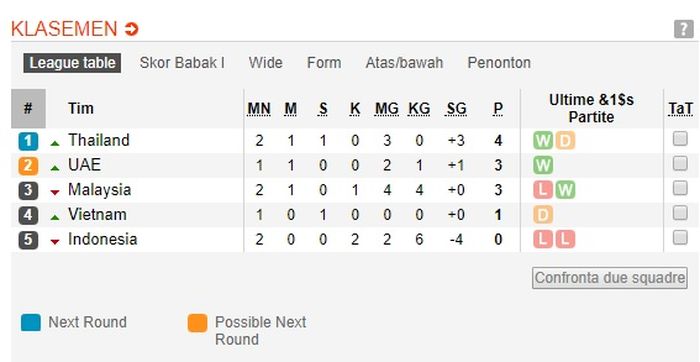This screenshot has height=362, width=700.
Task: Sort table by the MN column header
Action: coord(259,108)
